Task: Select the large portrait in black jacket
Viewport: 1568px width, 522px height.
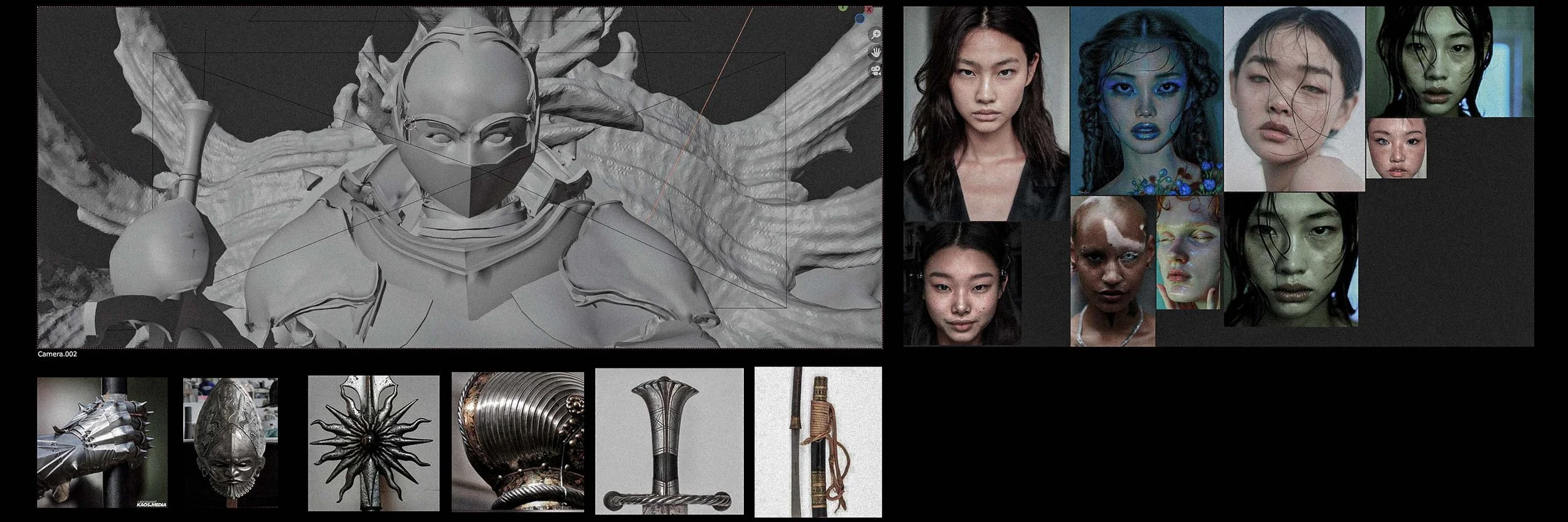Action: (987, 113)
